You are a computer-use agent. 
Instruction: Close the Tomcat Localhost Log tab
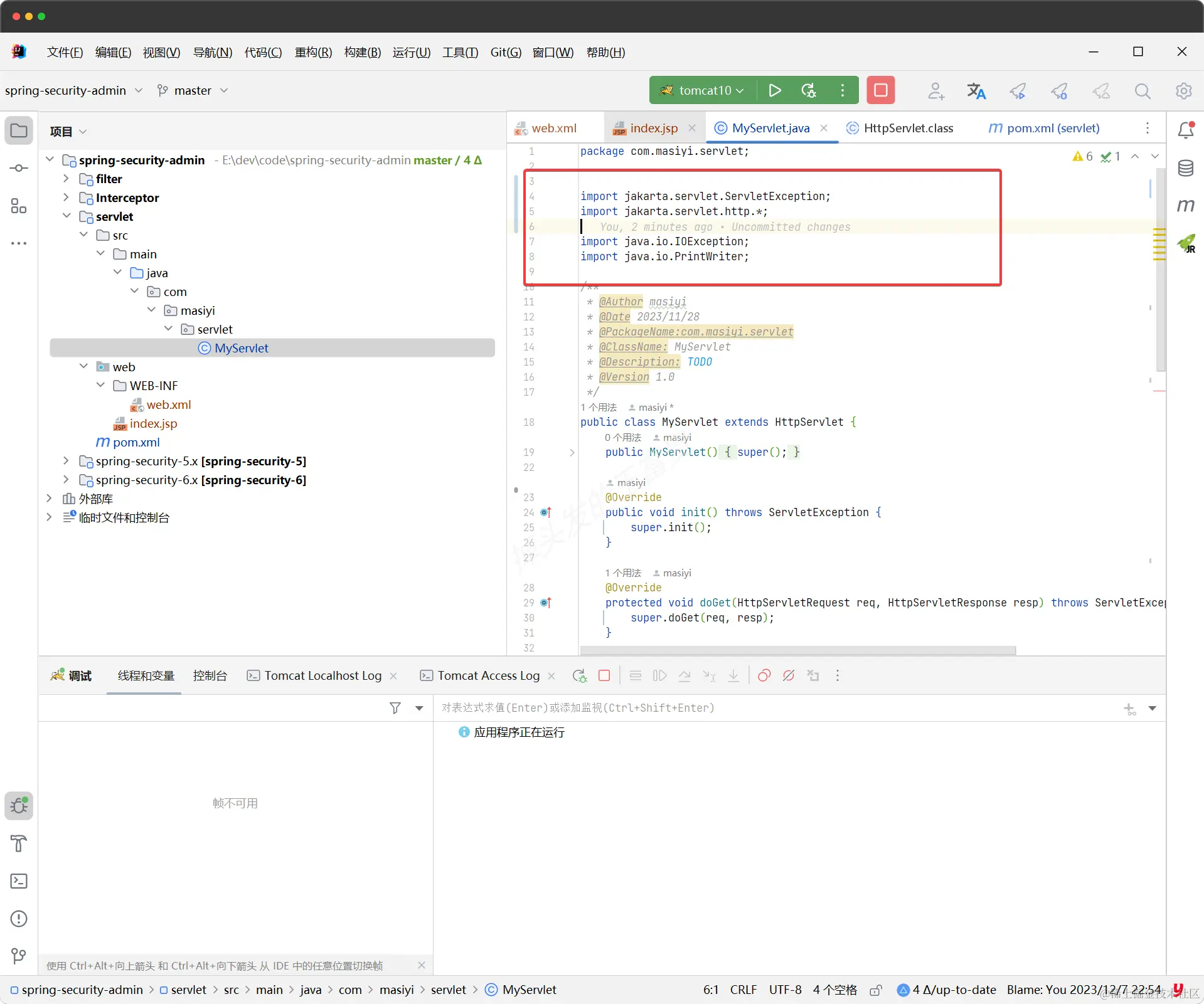(x=393, y=675)
